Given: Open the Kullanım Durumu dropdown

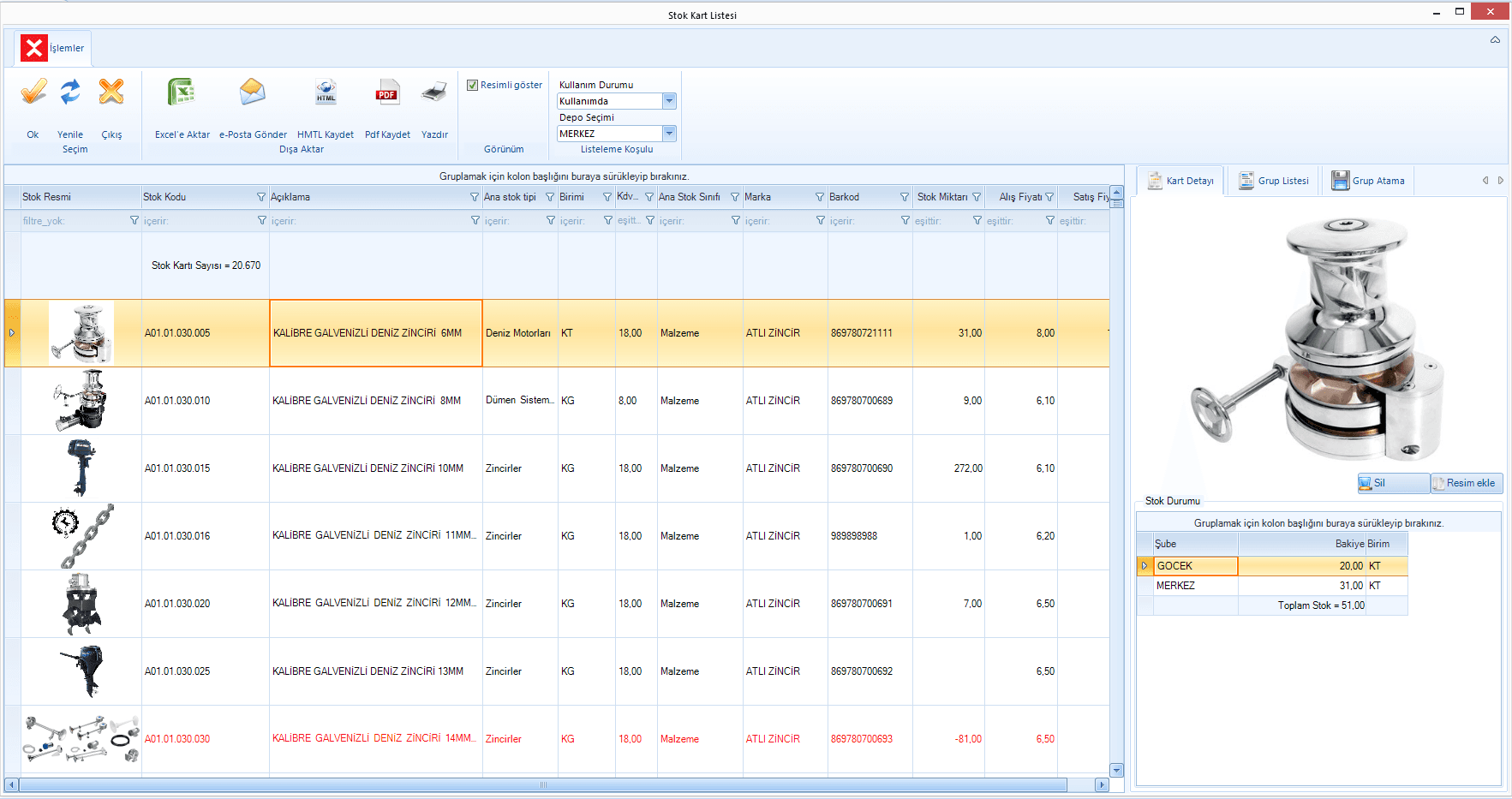Looking at the screenshot, I should (669, 101).
